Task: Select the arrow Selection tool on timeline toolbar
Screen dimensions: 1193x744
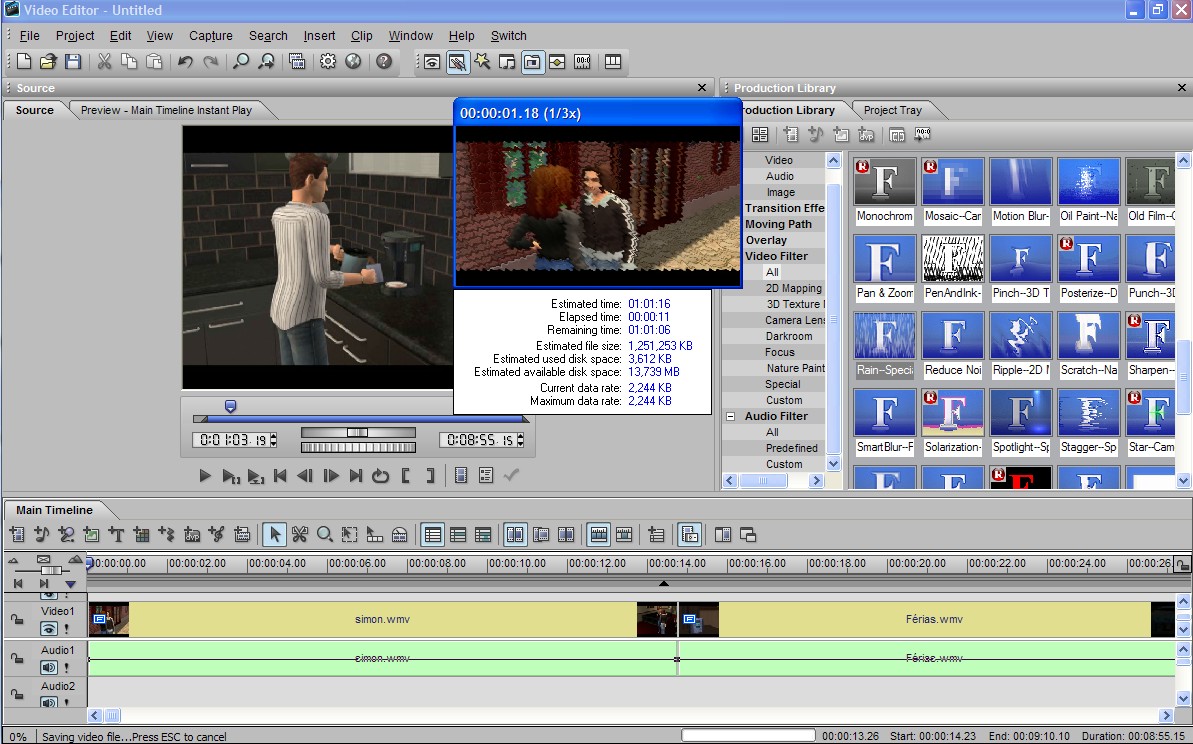Action: click(x=275, y=535)
